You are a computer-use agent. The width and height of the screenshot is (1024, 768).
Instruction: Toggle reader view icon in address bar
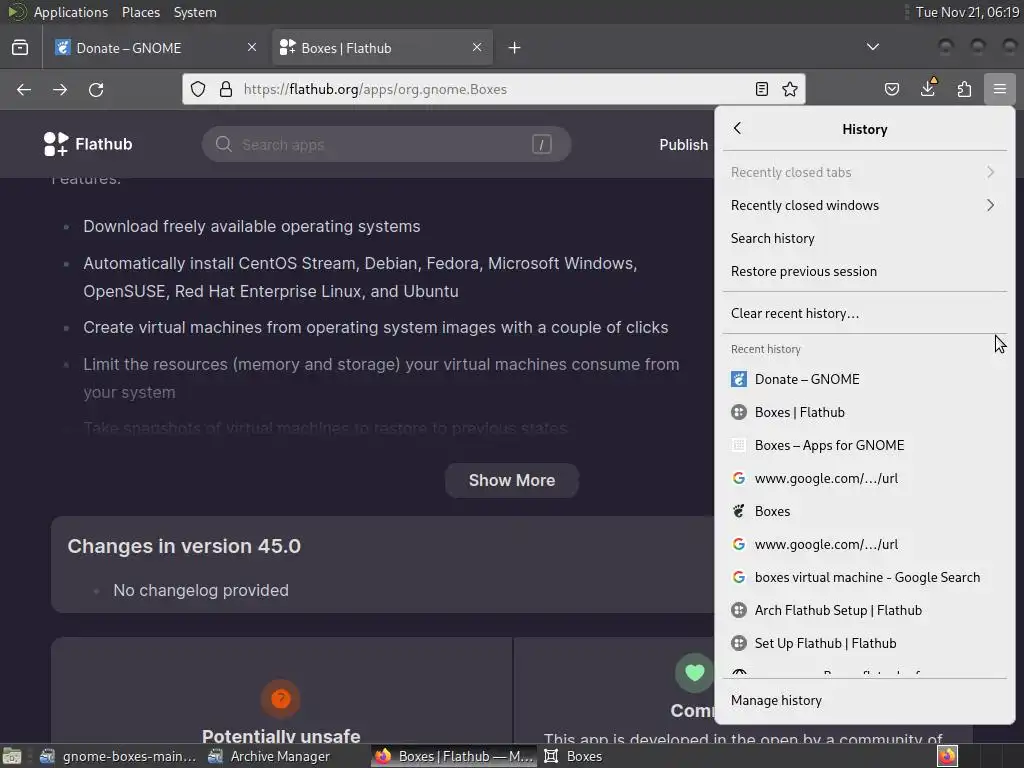pyautogui.click(x=761, y=89)
